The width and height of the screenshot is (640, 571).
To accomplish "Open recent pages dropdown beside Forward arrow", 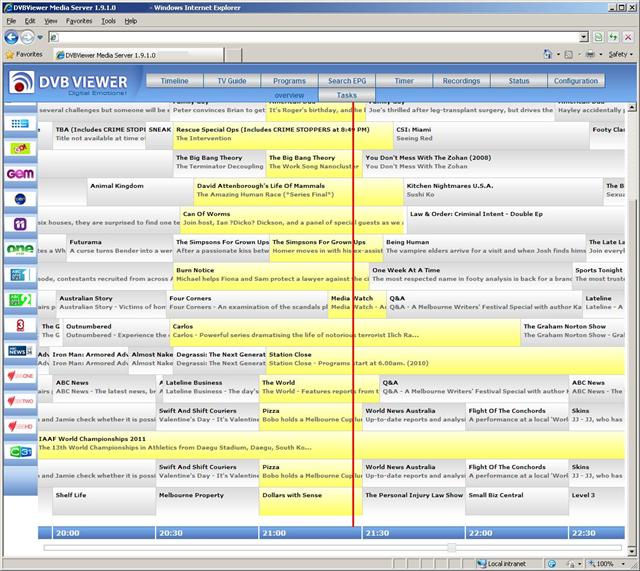I will [40, 38].
